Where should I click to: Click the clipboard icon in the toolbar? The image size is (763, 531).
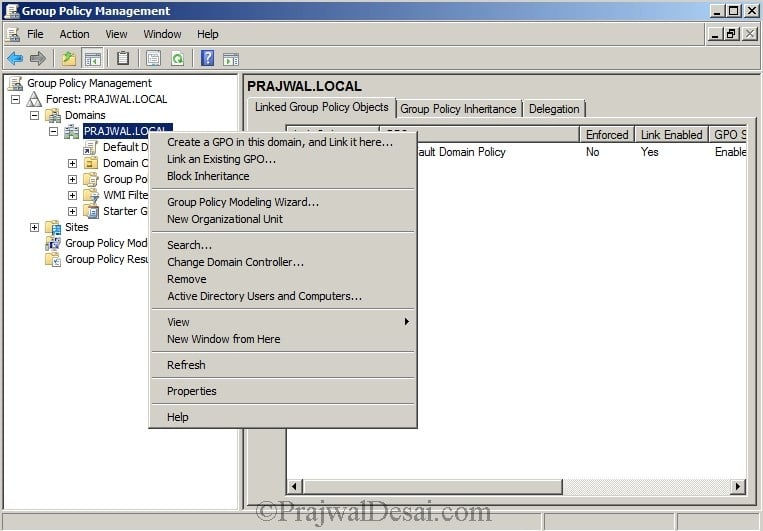point(123,58)
